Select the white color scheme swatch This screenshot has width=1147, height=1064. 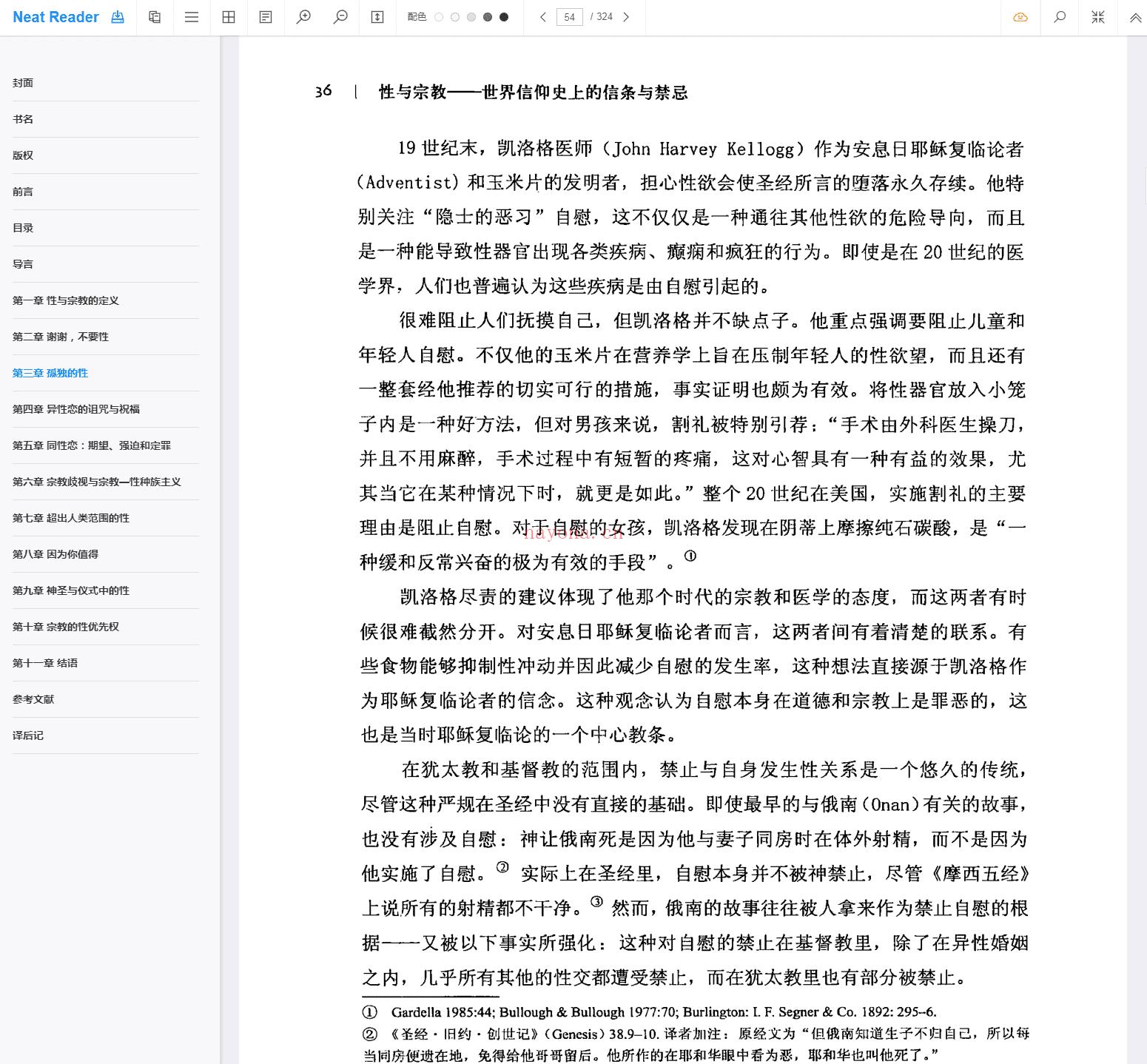439,17
